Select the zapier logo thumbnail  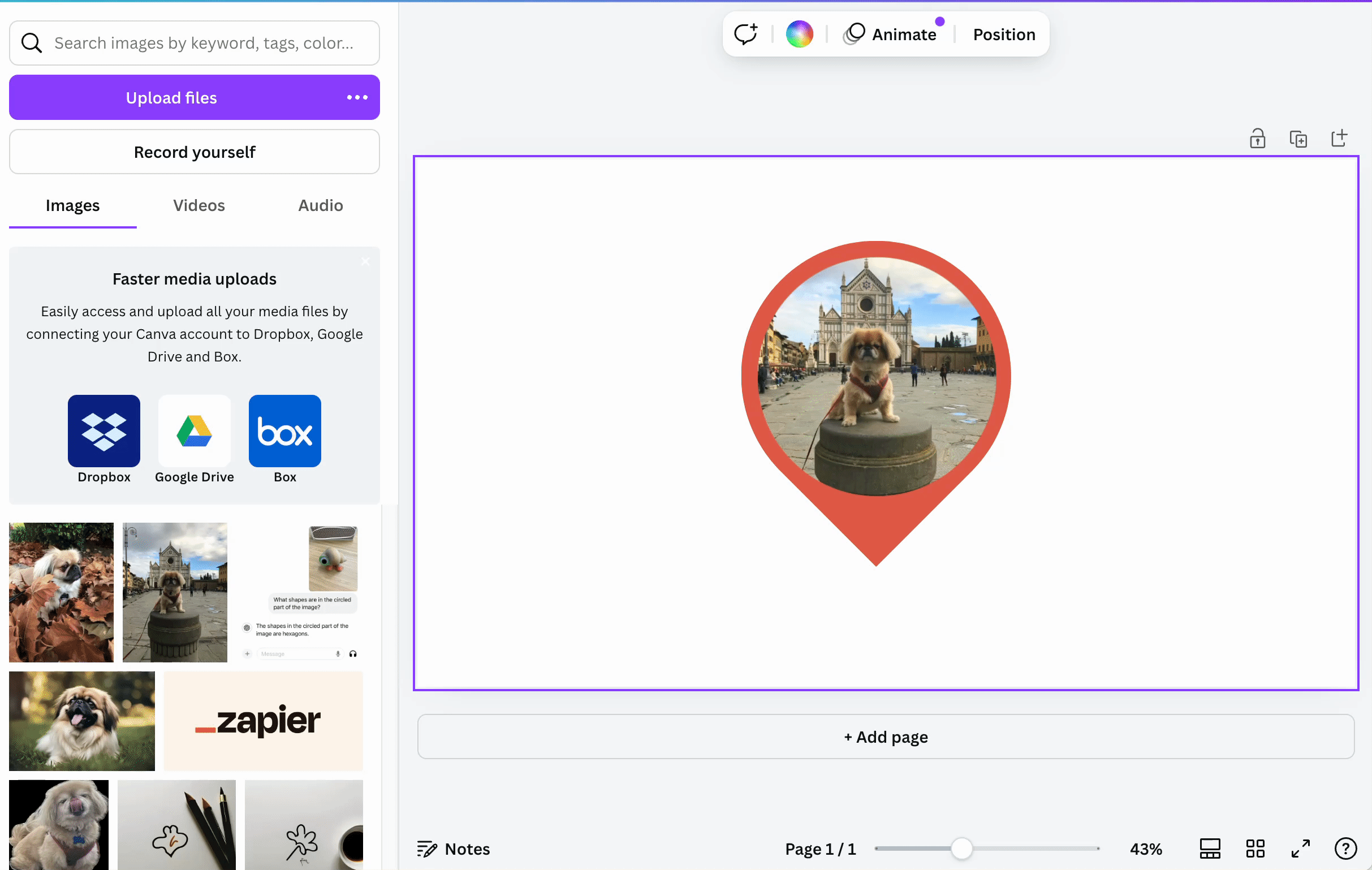point(262,721)
